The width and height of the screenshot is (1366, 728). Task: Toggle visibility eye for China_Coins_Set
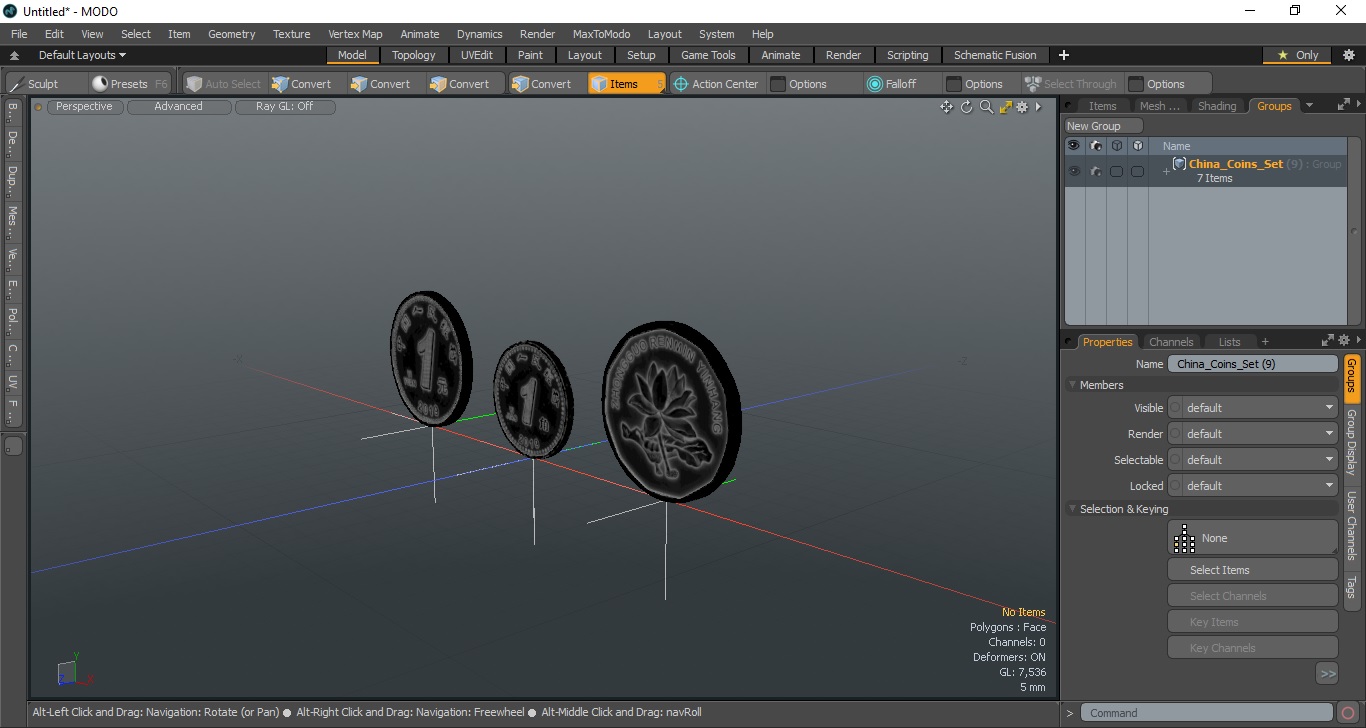click(x=1074, y=171)
